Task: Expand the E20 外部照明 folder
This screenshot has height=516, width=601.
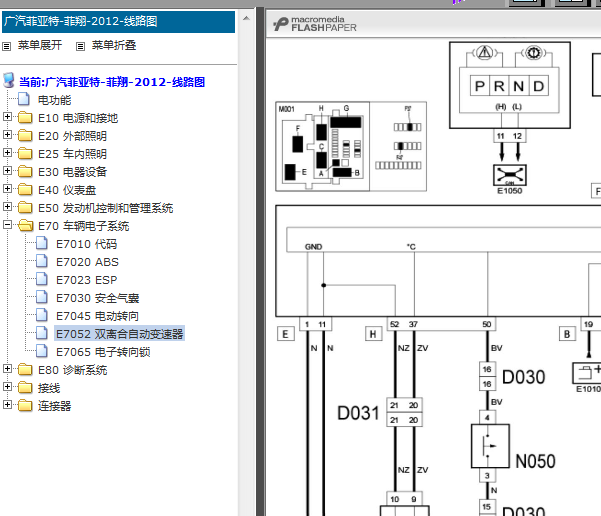Action: (7, 135)
